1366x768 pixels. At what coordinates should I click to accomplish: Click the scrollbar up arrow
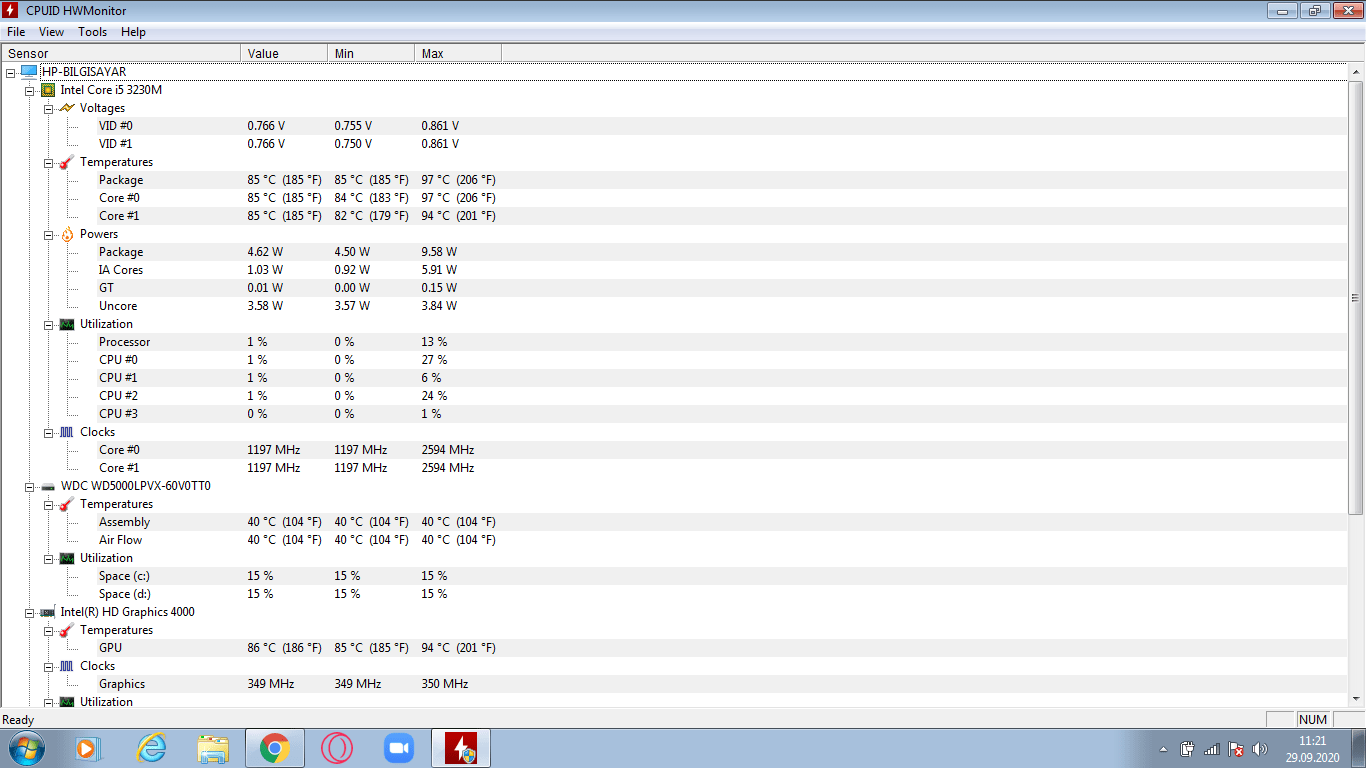point(1356,72)
